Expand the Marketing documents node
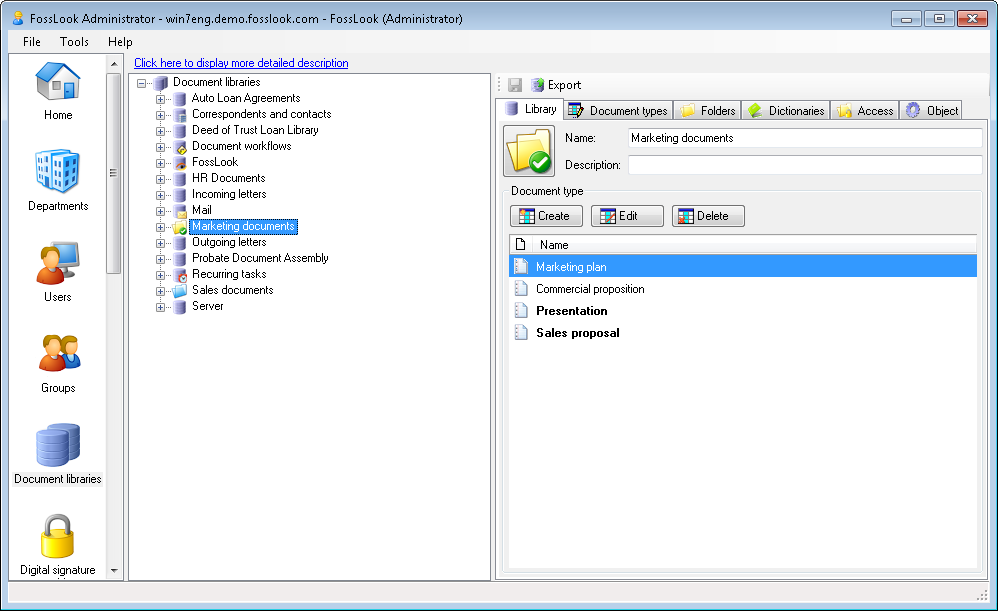Viewport: 998px width, 611px height. (x=160, y=227)
